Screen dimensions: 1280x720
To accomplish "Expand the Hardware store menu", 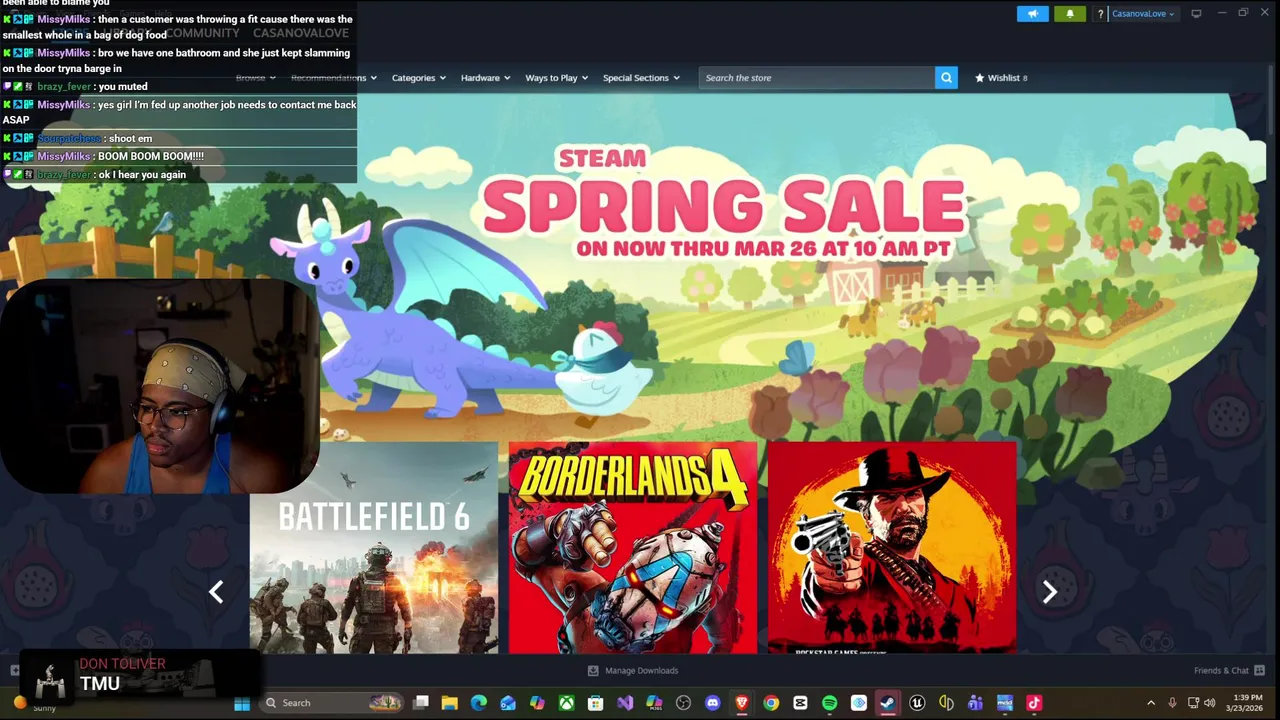I will pos(485,77).
